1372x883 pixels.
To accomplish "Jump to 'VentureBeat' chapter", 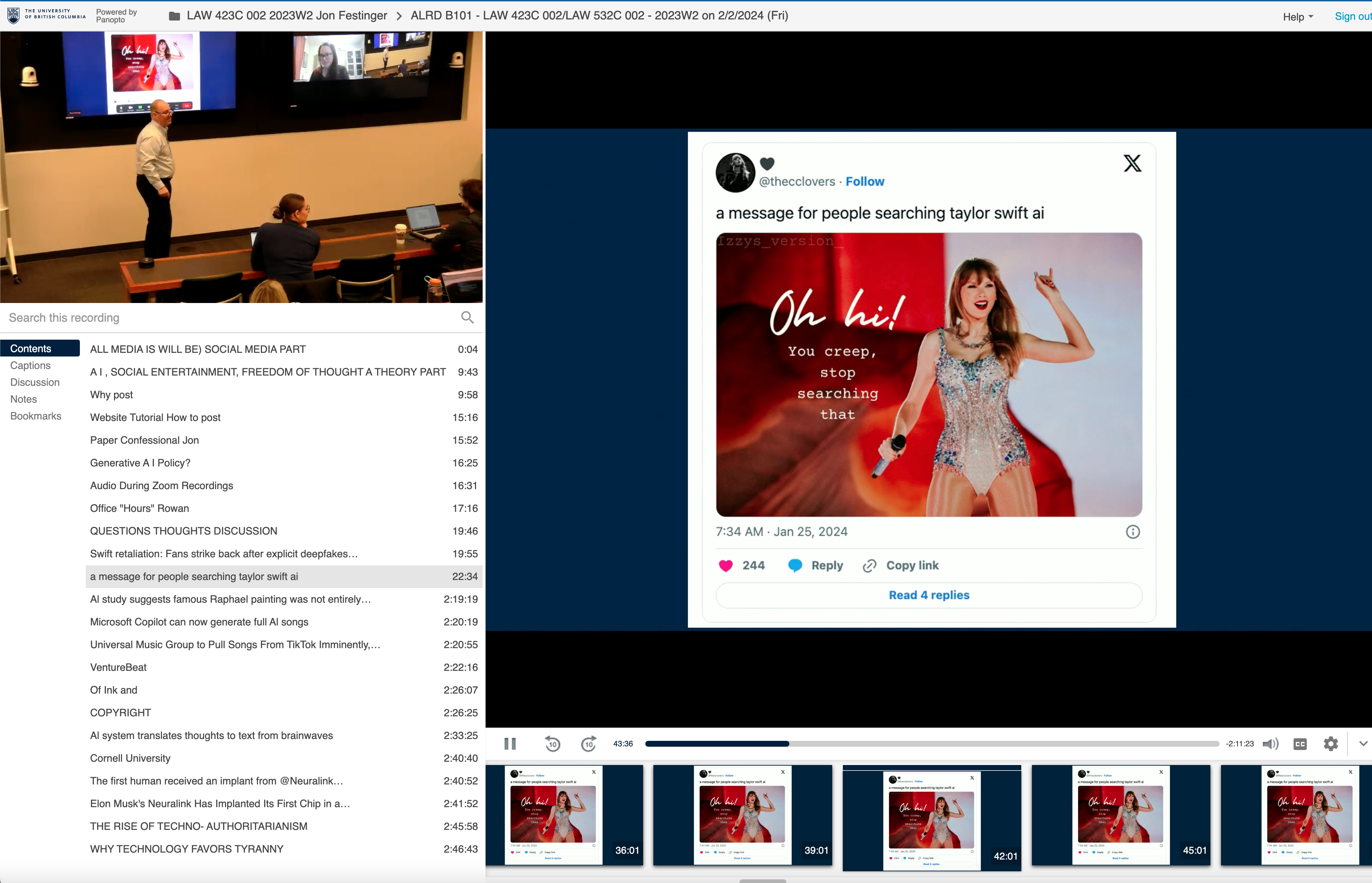I will point(284,668).
